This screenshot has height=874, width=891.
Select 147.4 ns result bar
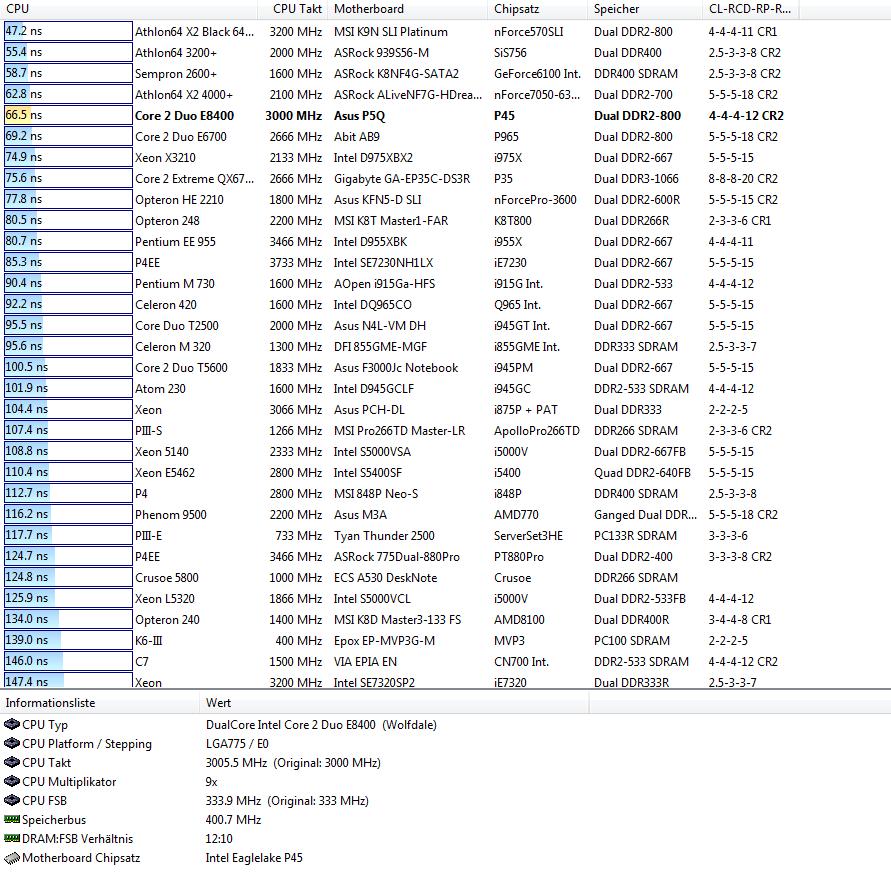pos(68,681)
